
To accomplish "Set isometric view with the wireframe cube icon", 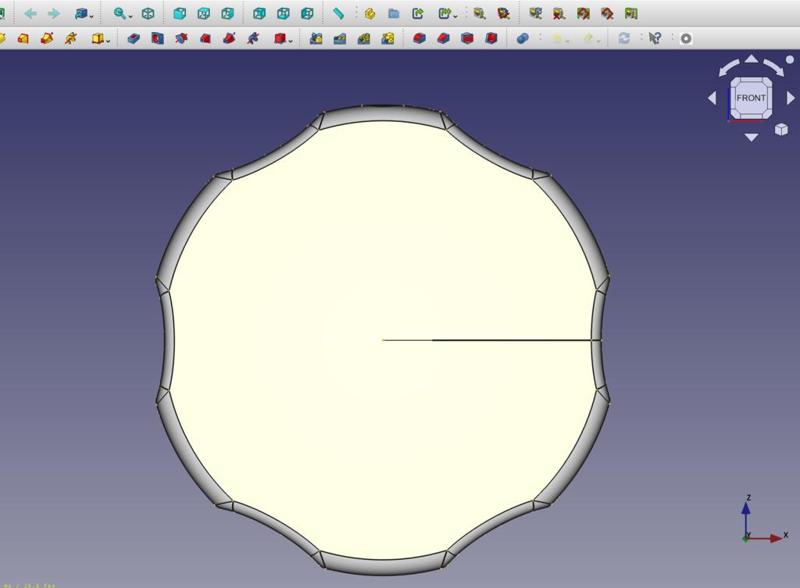I will [x=148, y=13].
